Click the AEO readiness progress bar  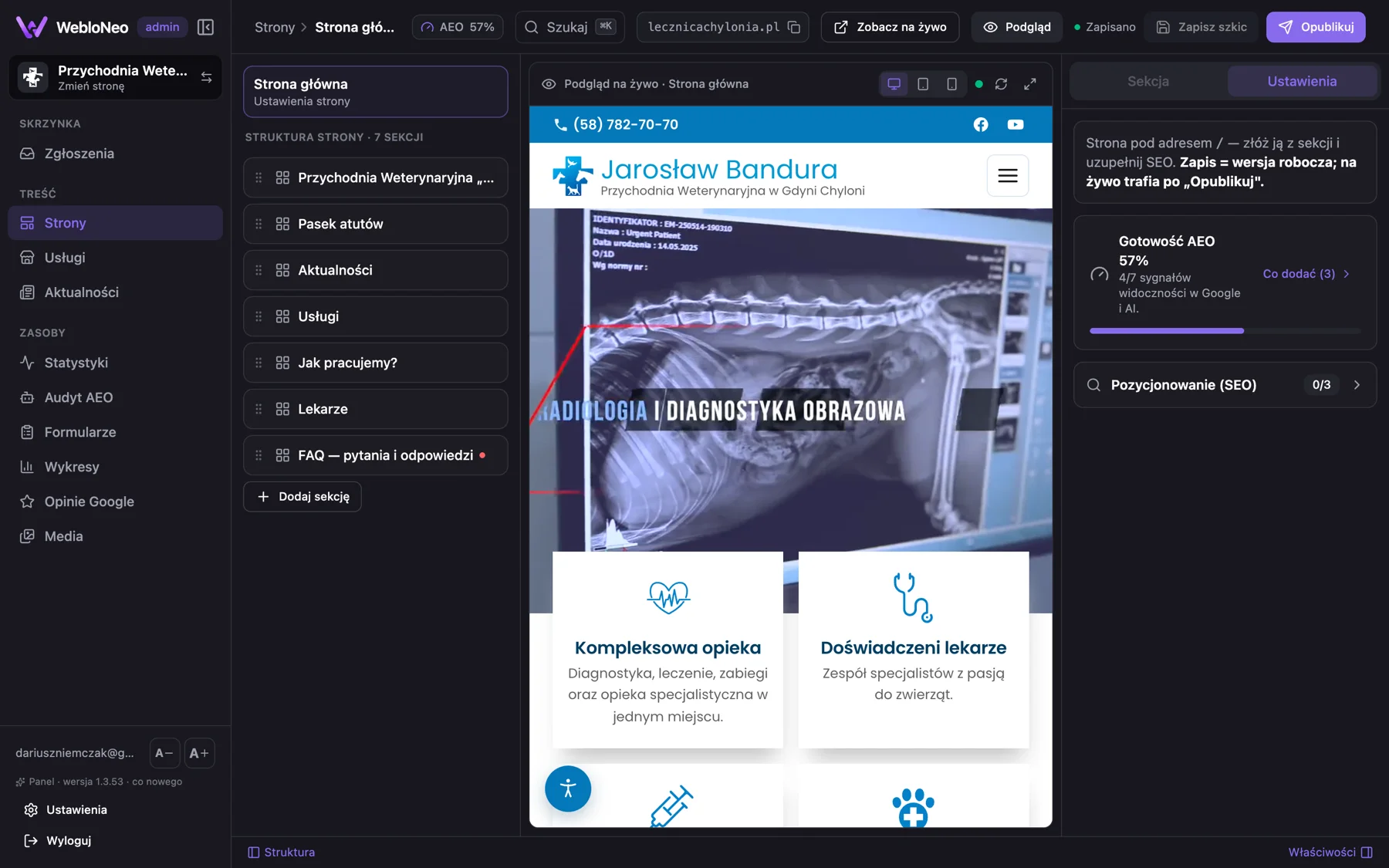coord(1225,330)
